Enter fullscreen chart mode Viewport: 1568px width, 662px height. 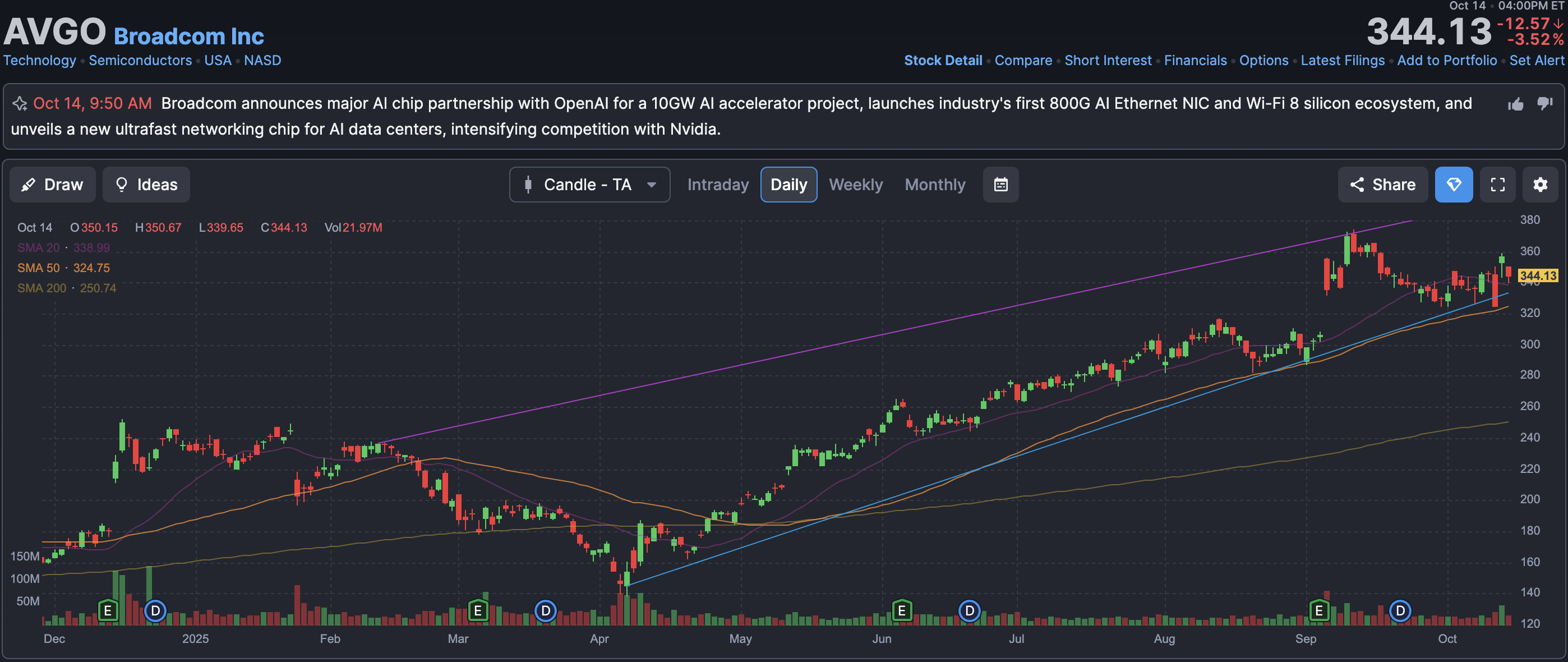point(1497,185)
